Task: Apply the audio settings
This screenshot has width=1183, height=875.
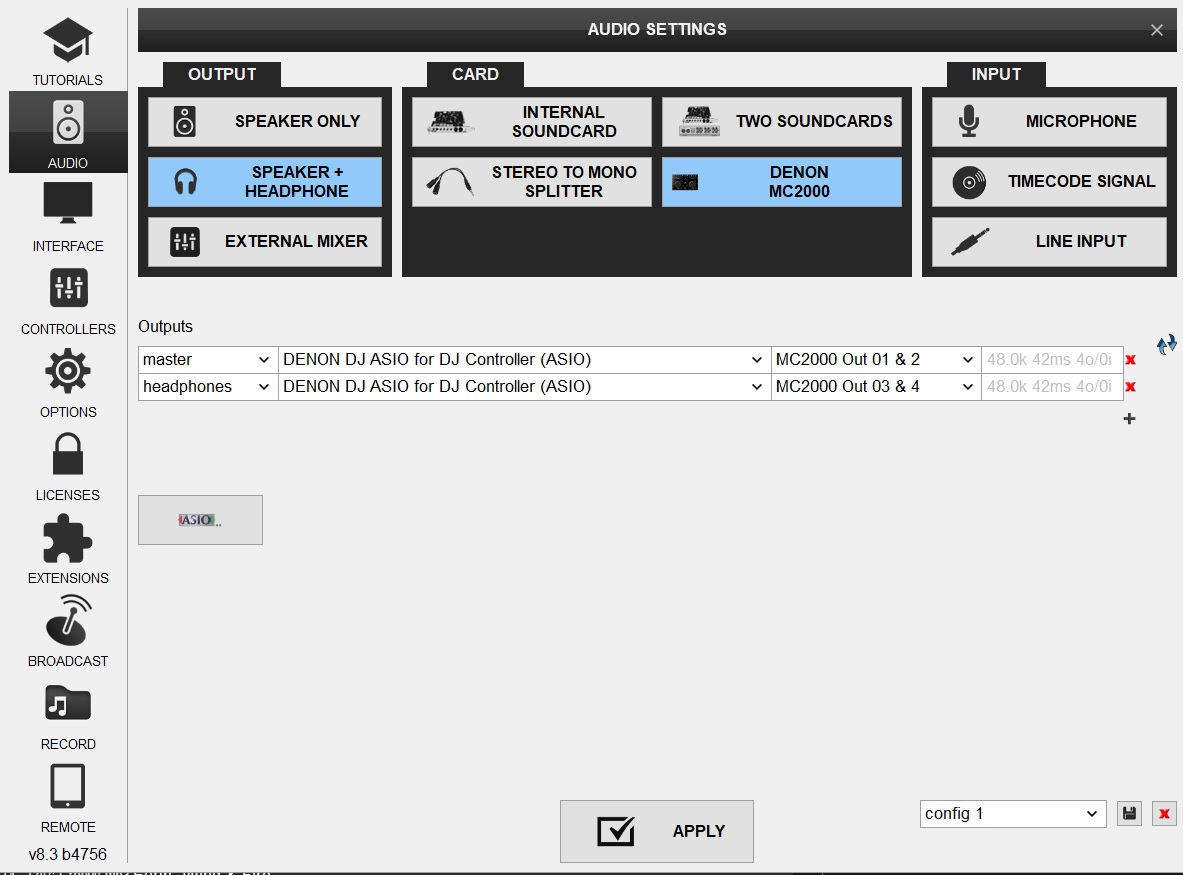Action: [x=656, y=831]
